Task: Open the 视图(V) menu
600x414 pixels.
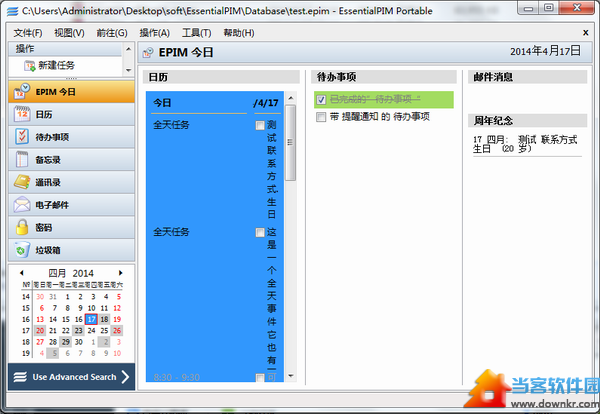Action: [x=69, y=33]
